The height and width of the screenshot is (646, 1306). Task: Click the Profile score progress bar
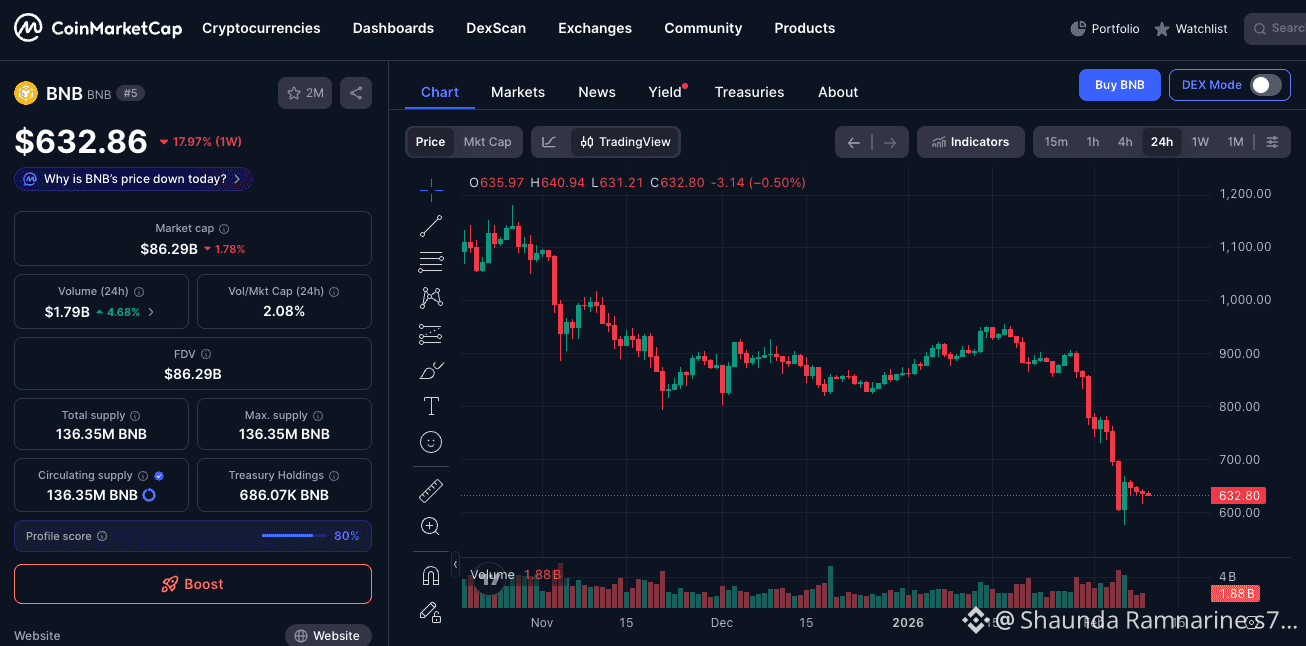[294, 536]
